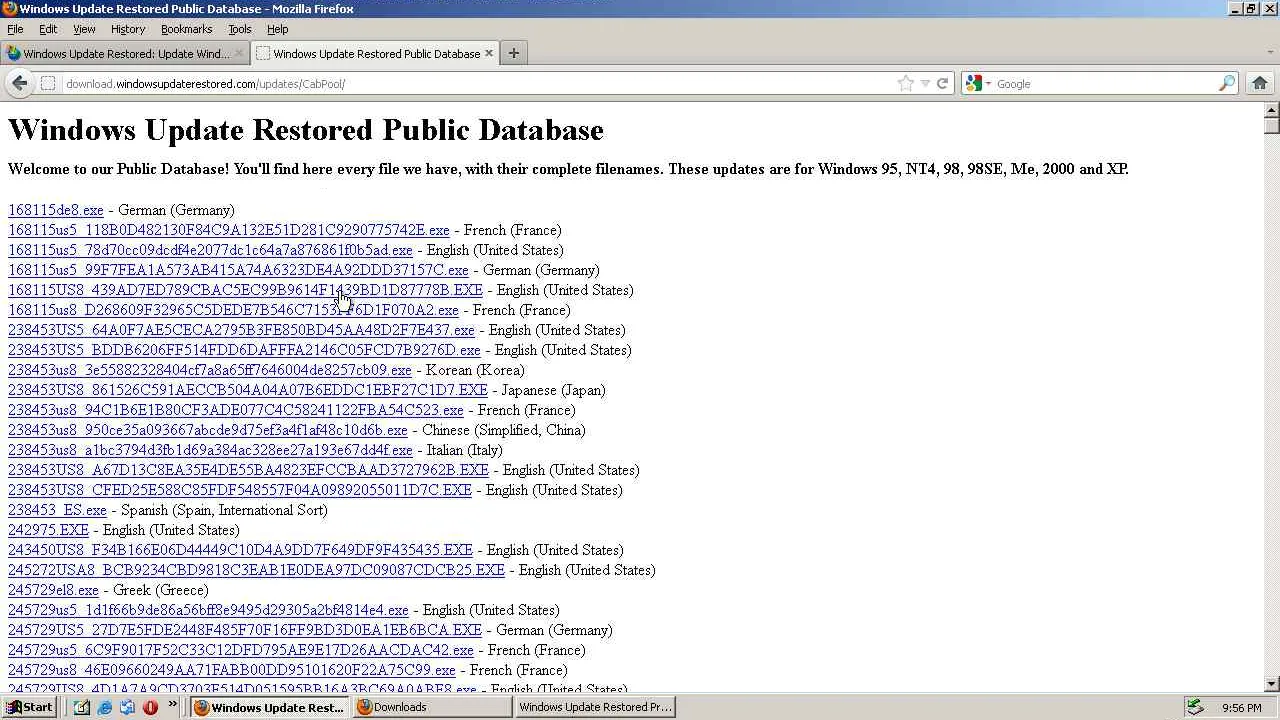
Task: Open 238453US5_64A0F7AE English link
Action: point(241,330)
